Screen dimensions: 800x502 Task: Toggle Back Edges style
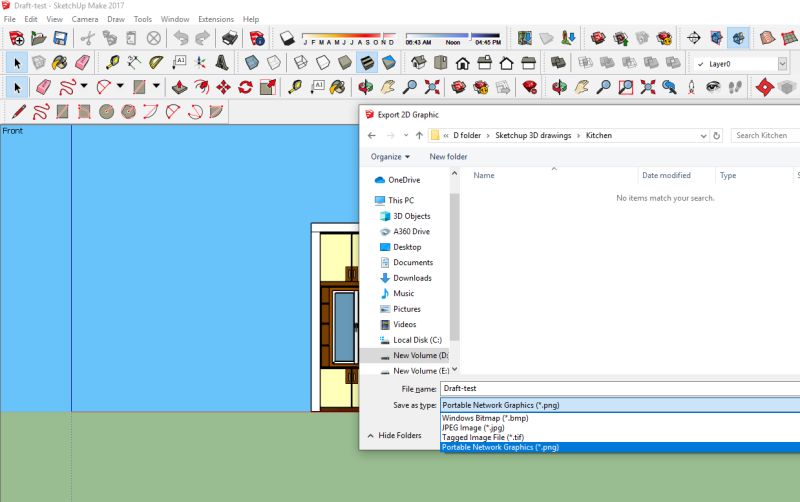pos(273,63)
